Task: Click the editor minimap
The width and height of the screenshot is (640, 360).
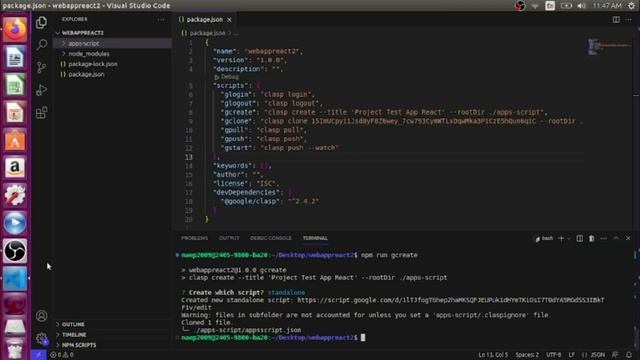Action: click(609, 47)
